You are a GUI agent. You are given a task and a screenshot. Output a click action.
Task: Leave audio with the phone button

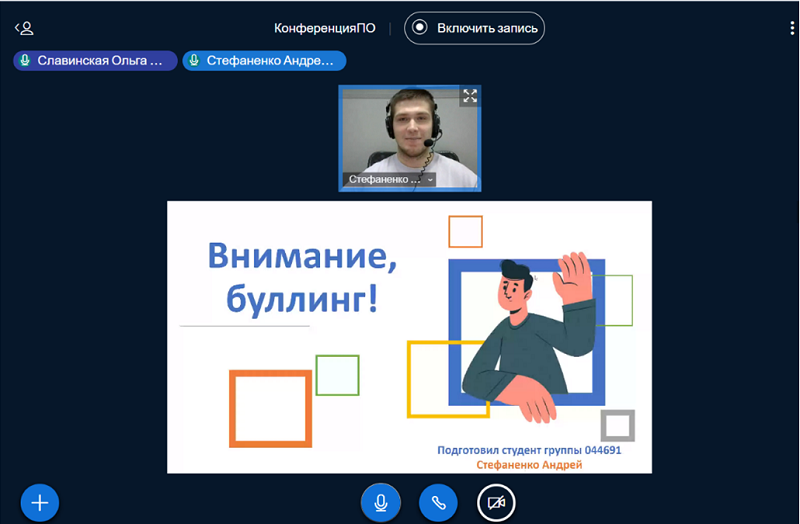pos(438,503)
